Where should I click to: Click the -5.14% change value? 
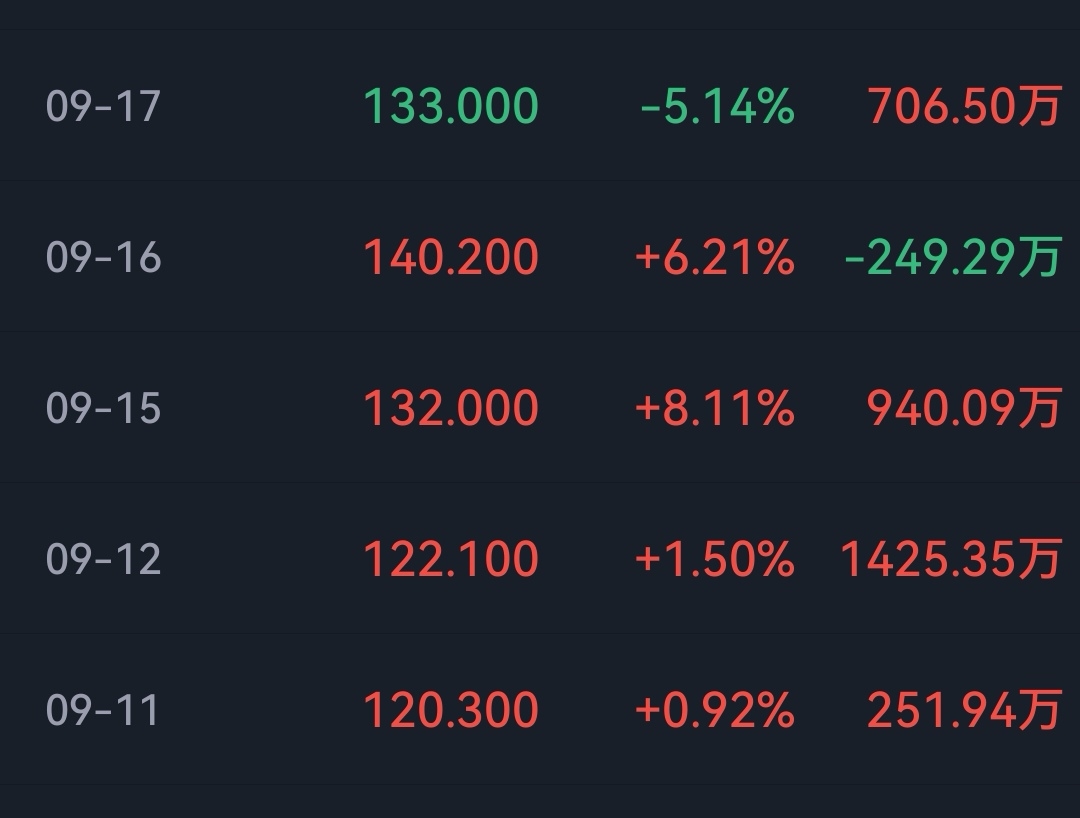[x=717, y=106]
